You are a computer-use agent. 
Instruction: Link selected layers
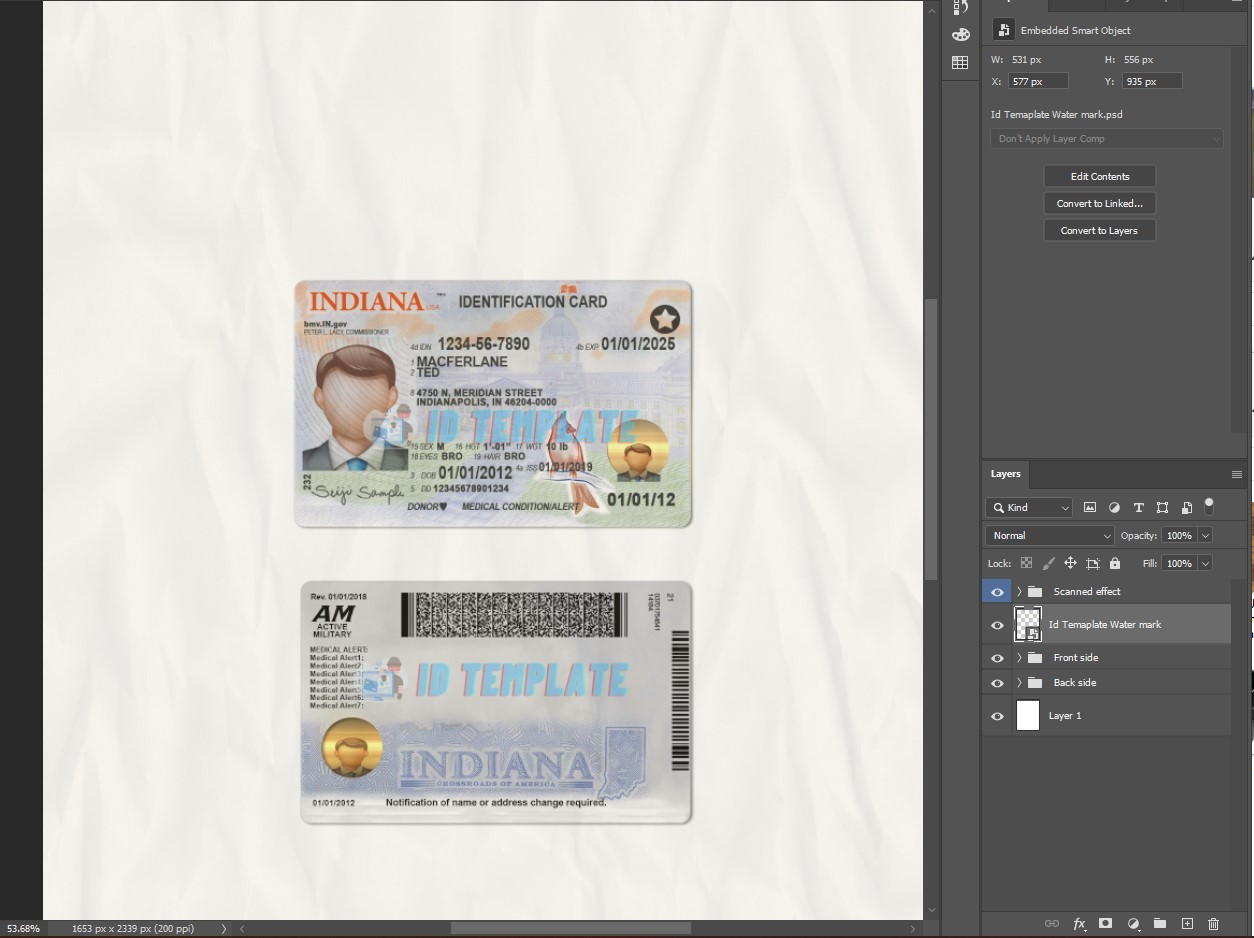coord(1052,924)
